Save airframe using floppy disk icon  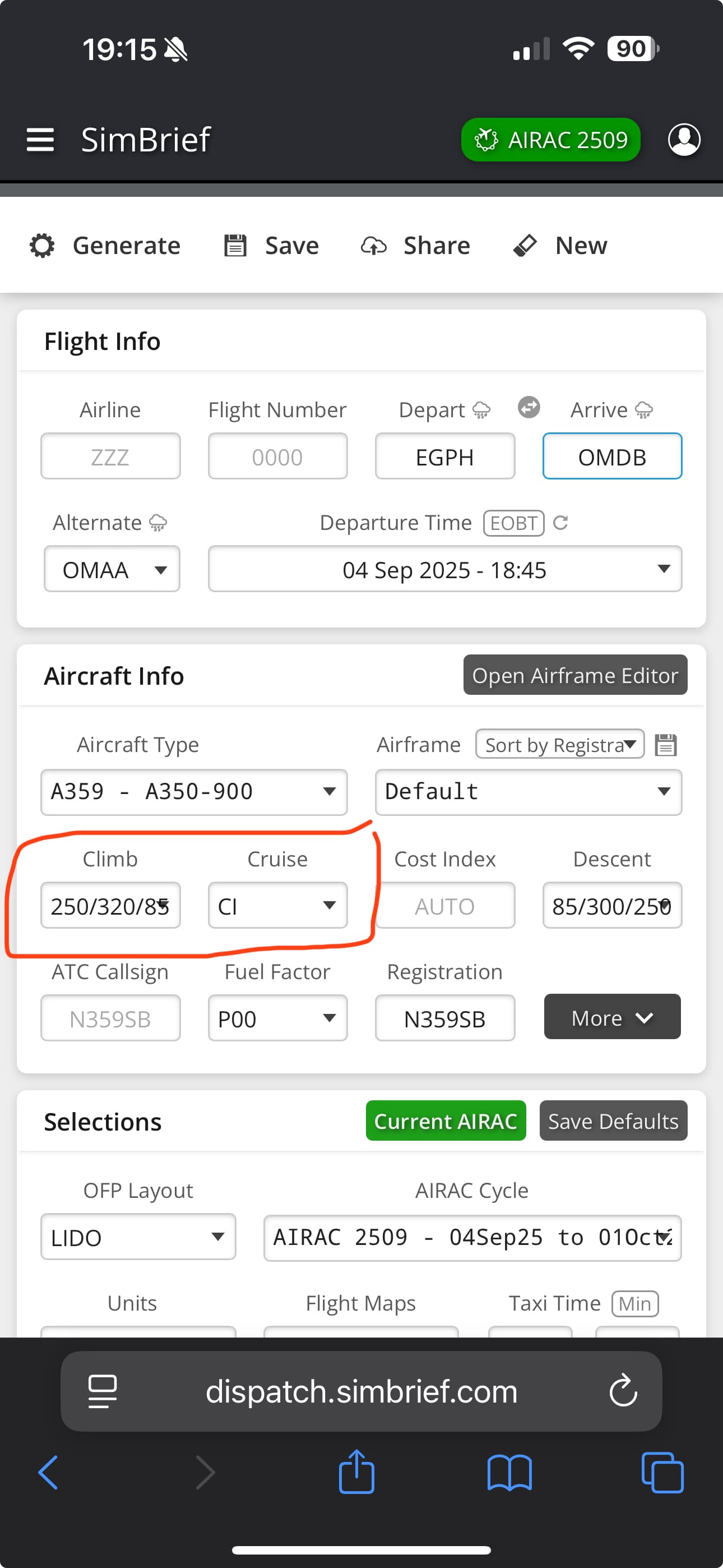tap(665, 744)
